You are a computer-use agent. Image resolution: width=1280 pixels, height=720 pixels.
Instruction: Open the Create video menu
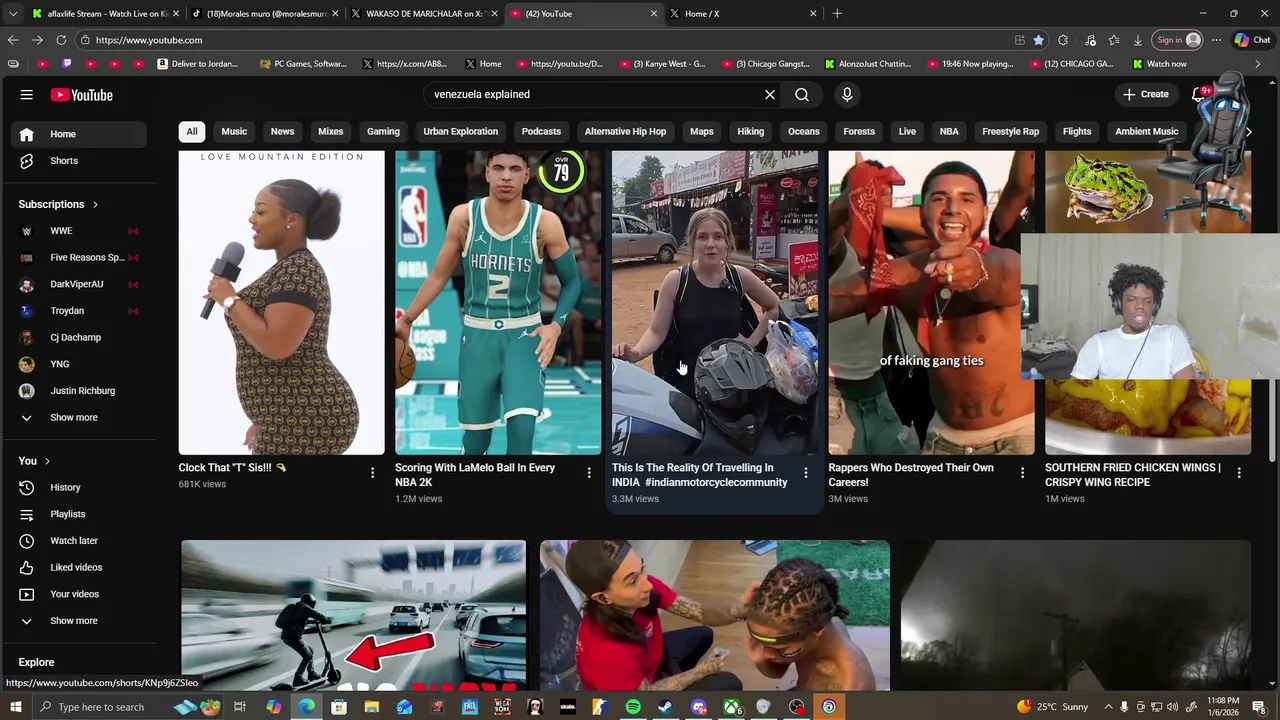(x=1146, y=95)
